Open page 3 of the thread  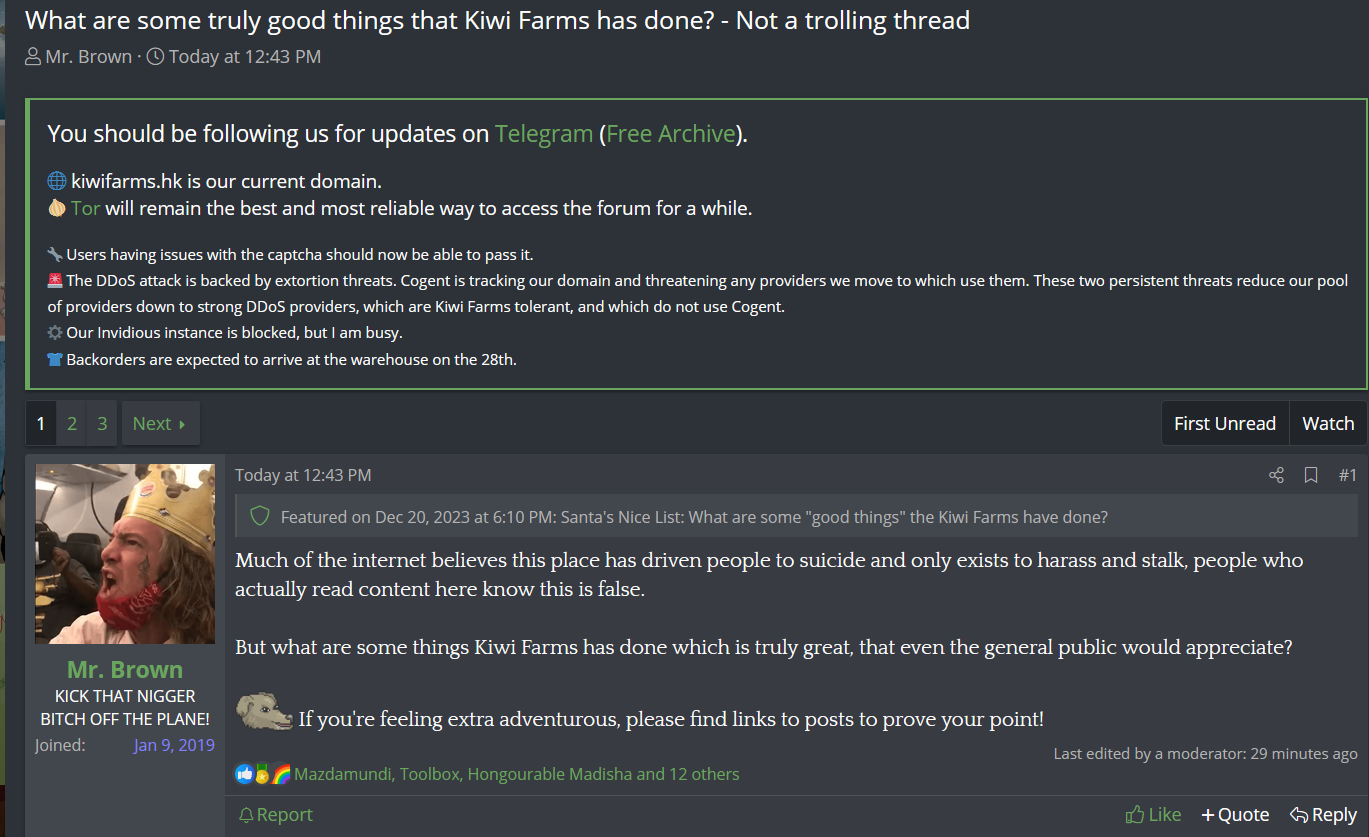tap(102, 423)
